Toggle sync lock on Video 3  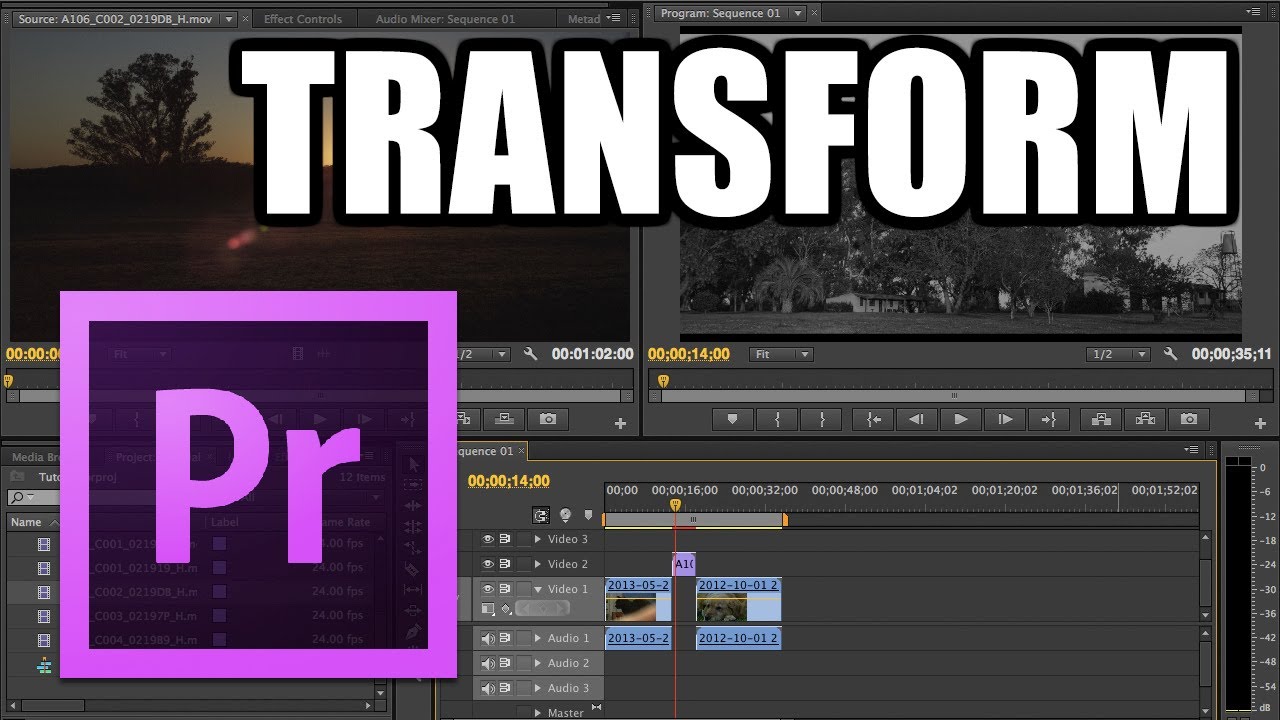pos(505,539)
